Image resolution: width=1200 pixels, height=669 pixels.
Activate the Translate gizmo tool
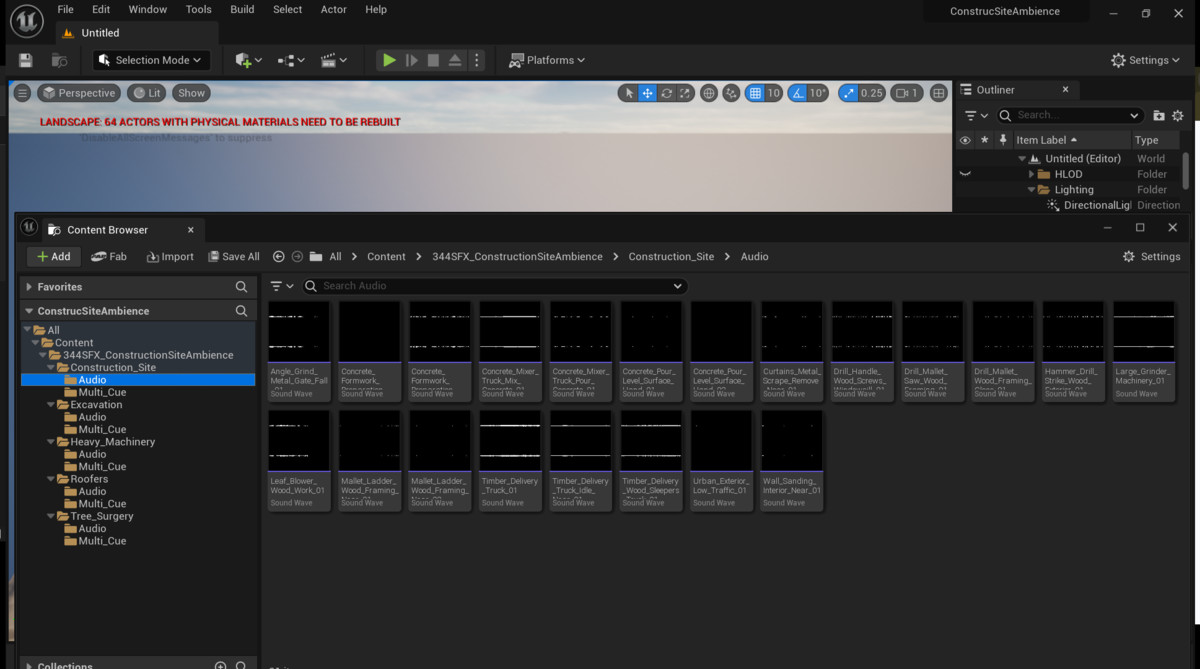pos(648,93)
